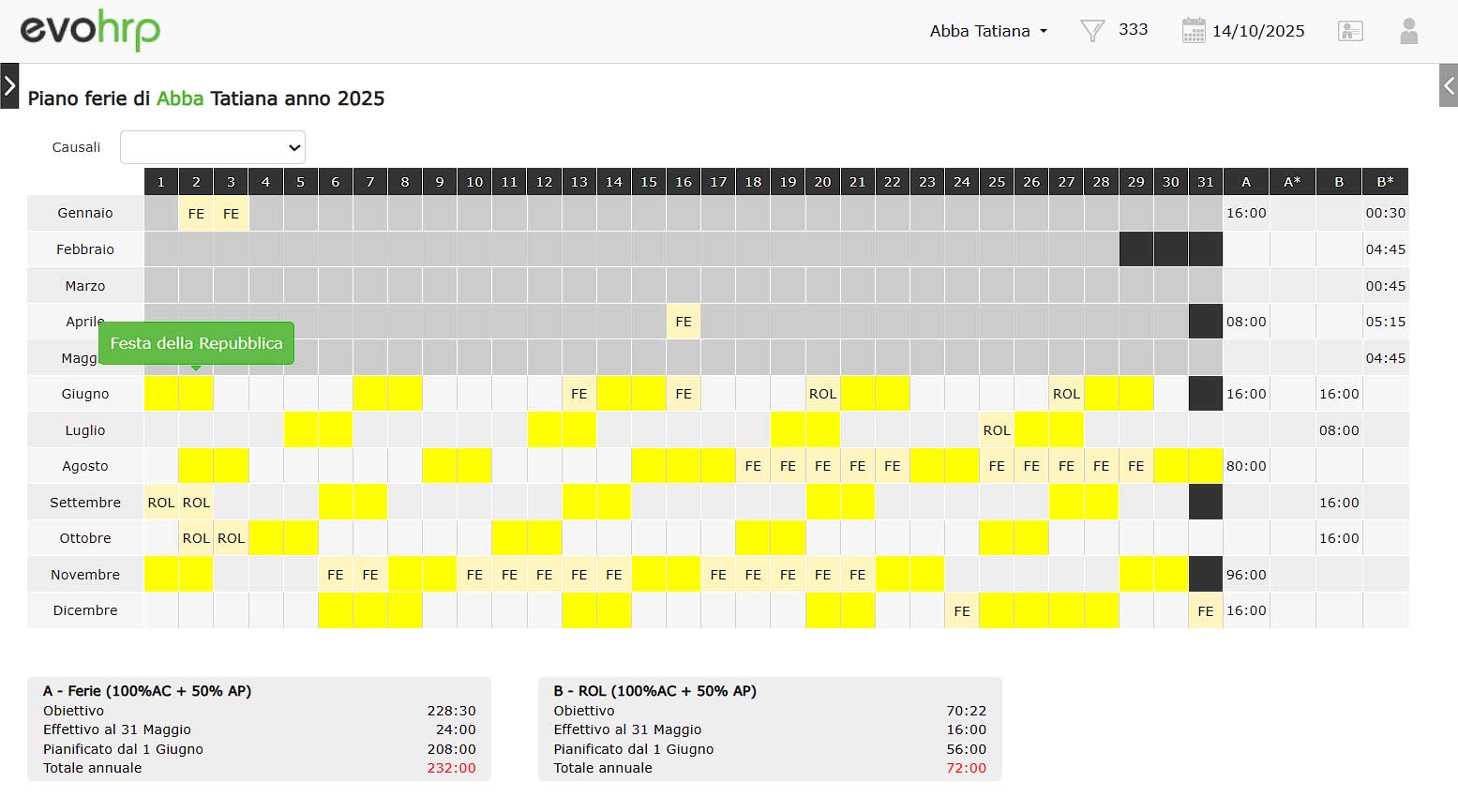The width and height of the screenshot is (1458, 812).
Task: Expand the left sidebar arrow
Action: [9, 86]
